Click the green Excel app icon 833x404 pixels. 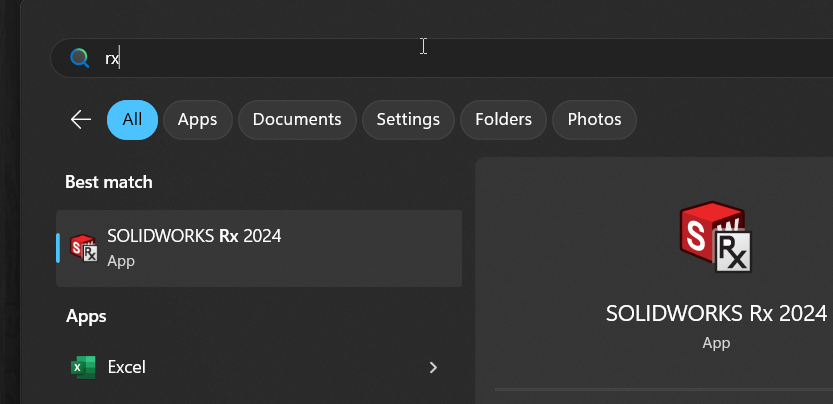pos(83,367)
